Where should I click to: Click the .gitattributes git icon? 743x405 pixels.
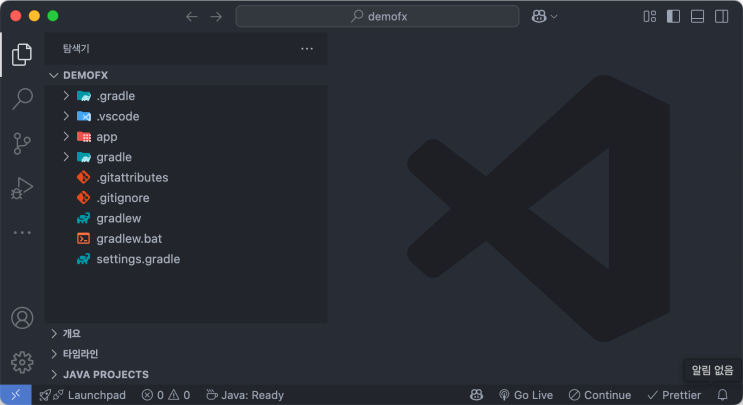(83, 177)
